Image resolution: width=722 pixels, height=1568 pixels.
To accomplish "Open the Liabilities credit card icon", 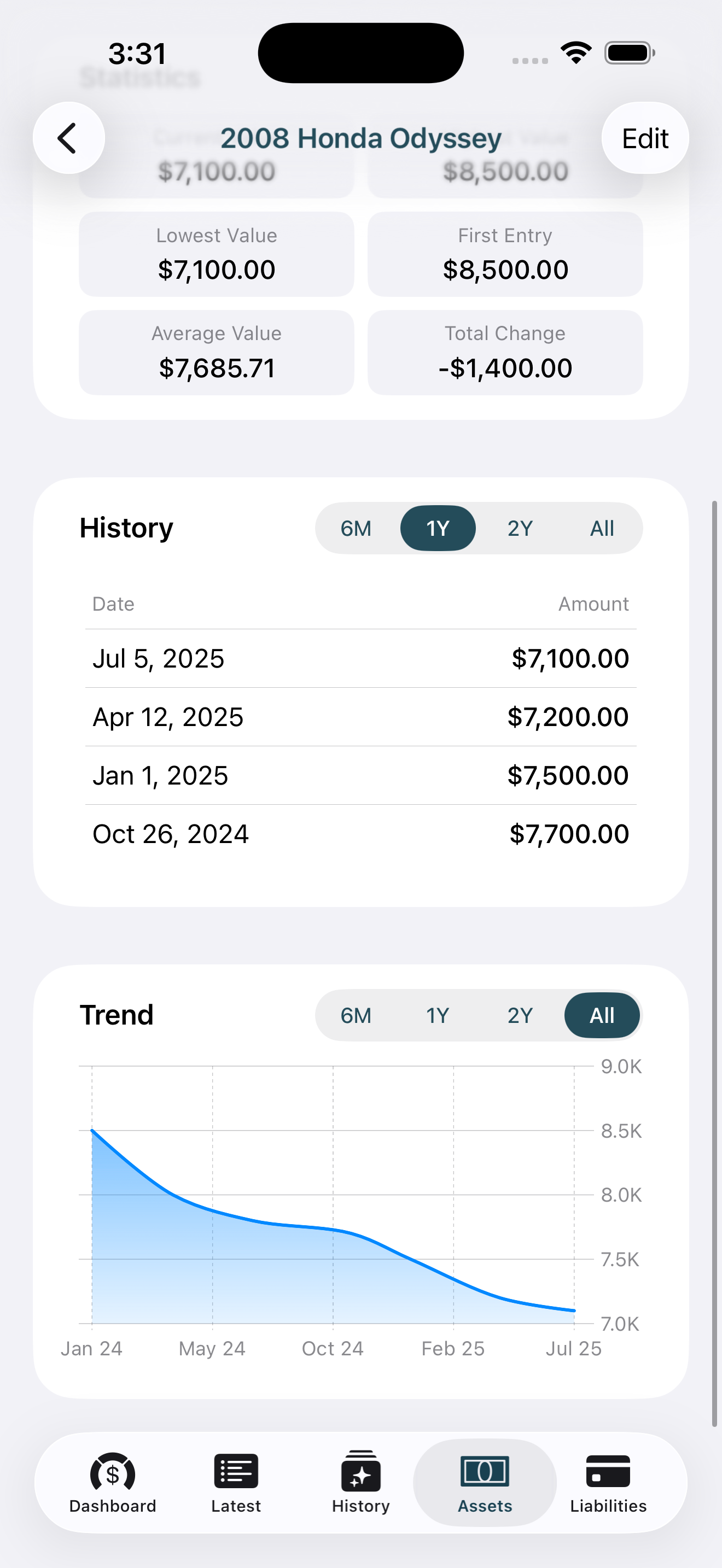I will click(x=608, y=1473).
